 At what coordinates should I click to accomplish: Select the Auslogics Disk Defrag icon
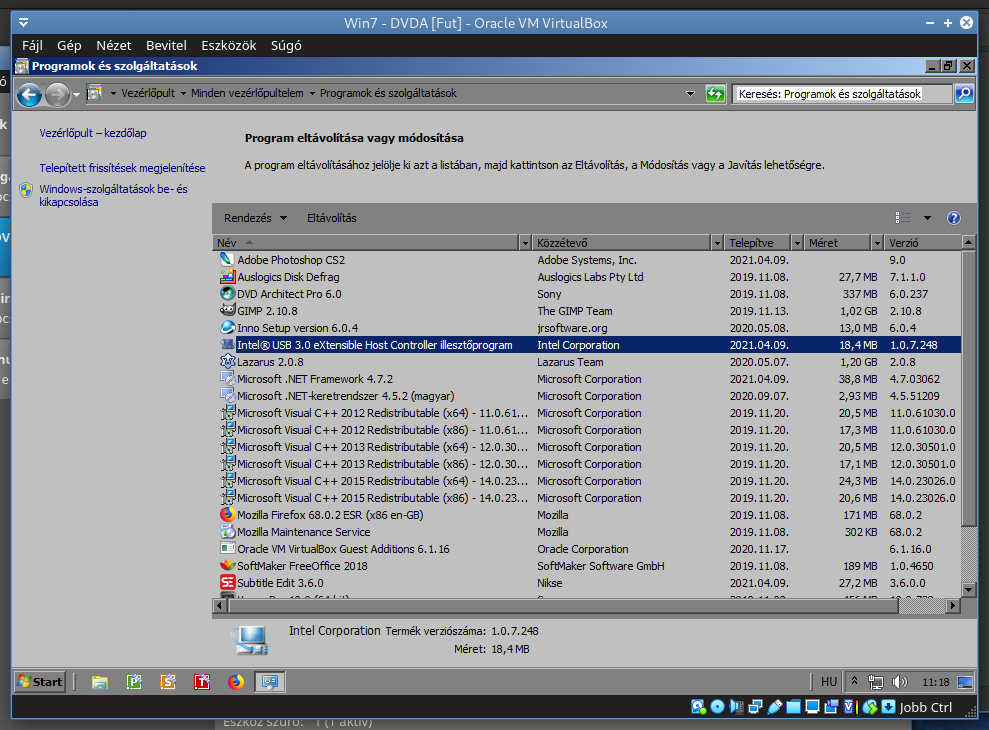pyautogui.click(x=227, y=276)
